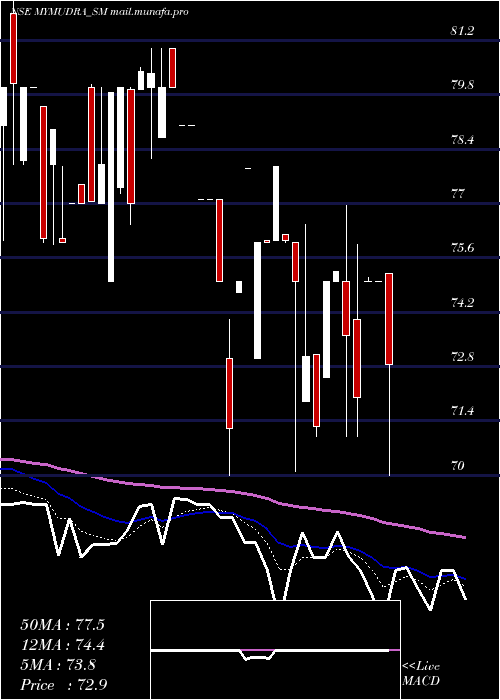Click the 75.6 price axis label
The width and height of the screenshot is (500, 700).
pyautogui.click(x=462, y=248)
